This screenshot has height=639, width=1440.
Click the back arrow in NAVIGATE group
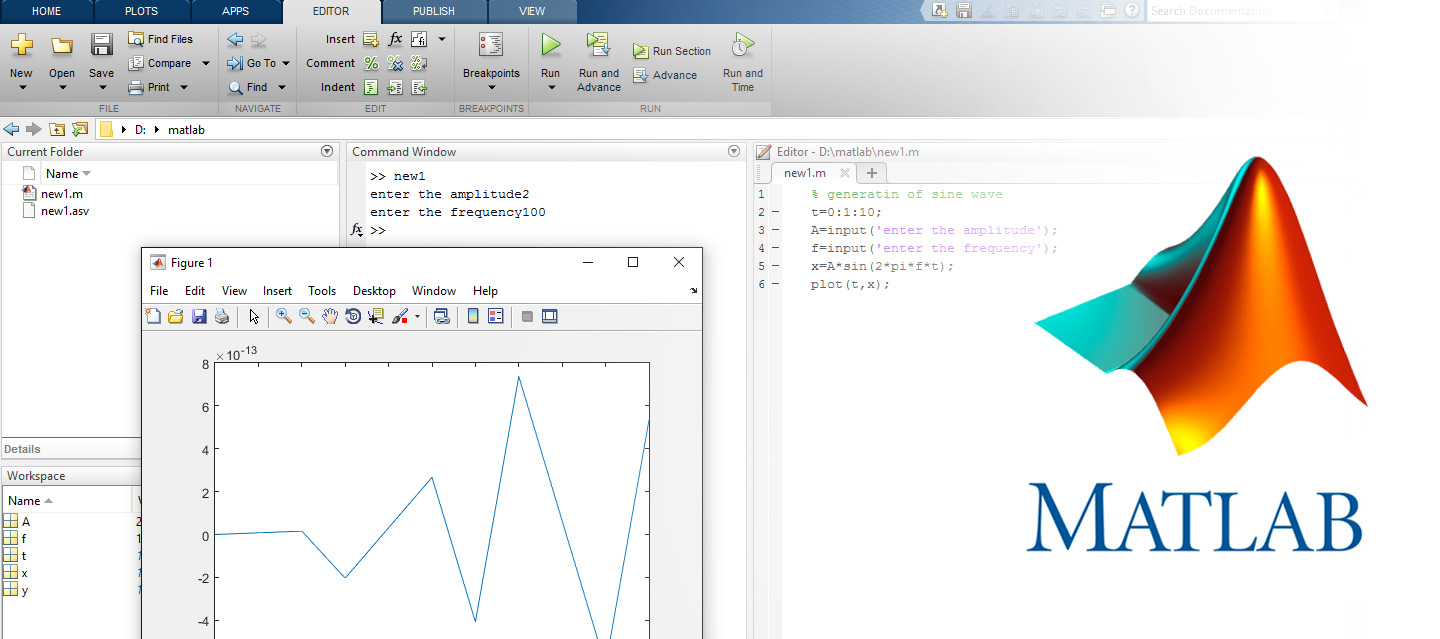click(235, 39)
